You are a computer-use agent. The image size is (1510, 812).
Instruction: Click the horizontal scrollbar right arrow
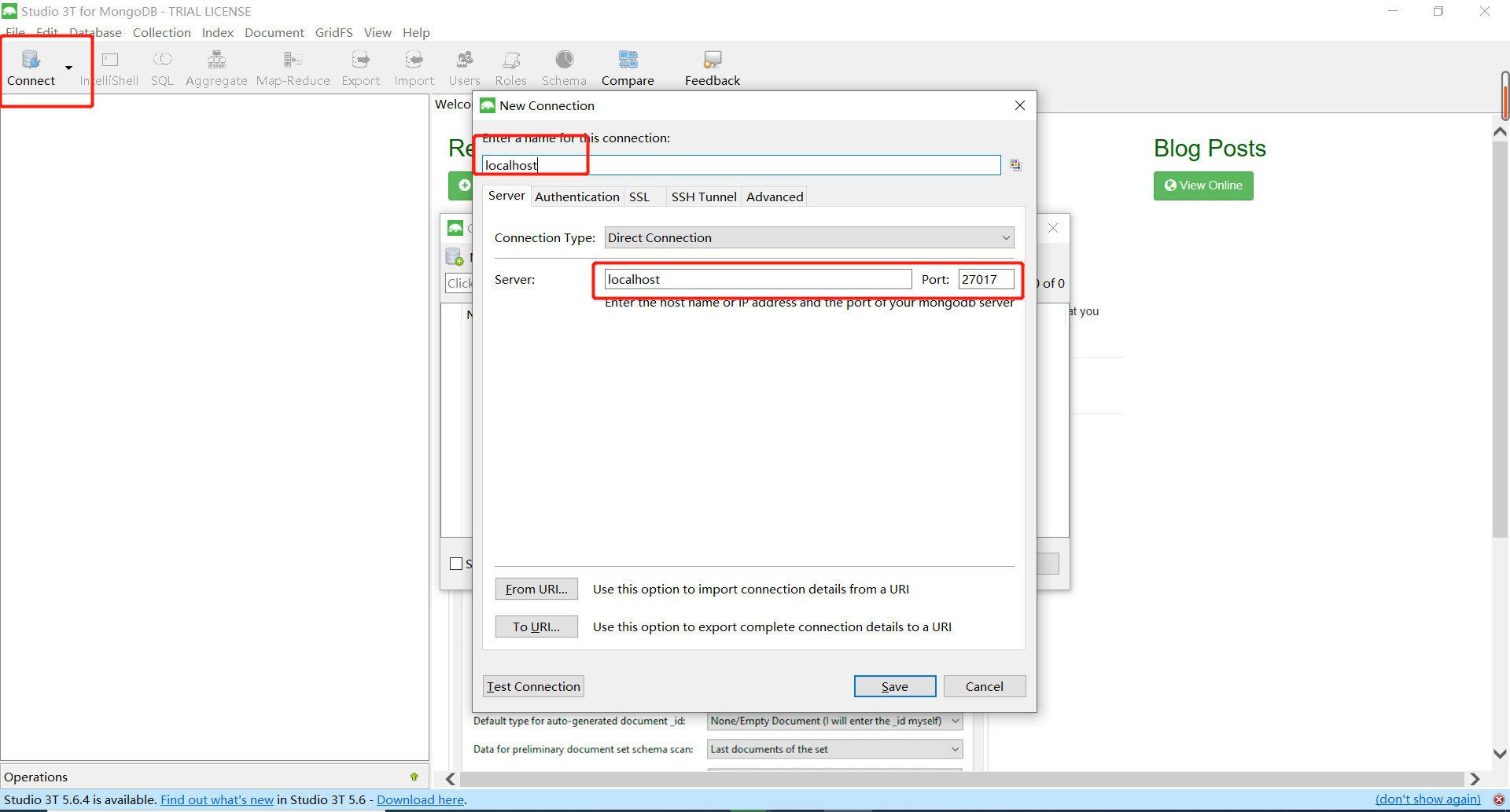pyautogui.click(x=1475, y=778)
